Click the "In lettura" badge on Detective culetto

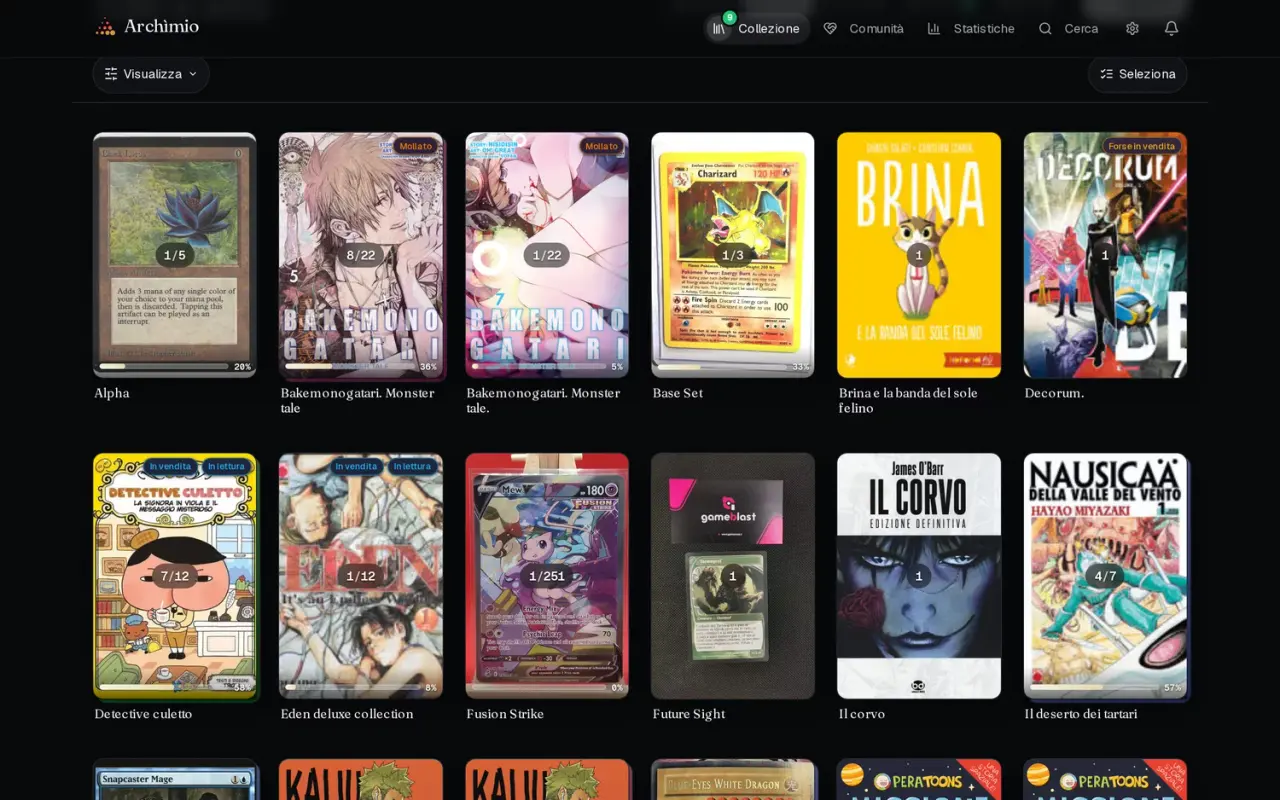point(226,466)
